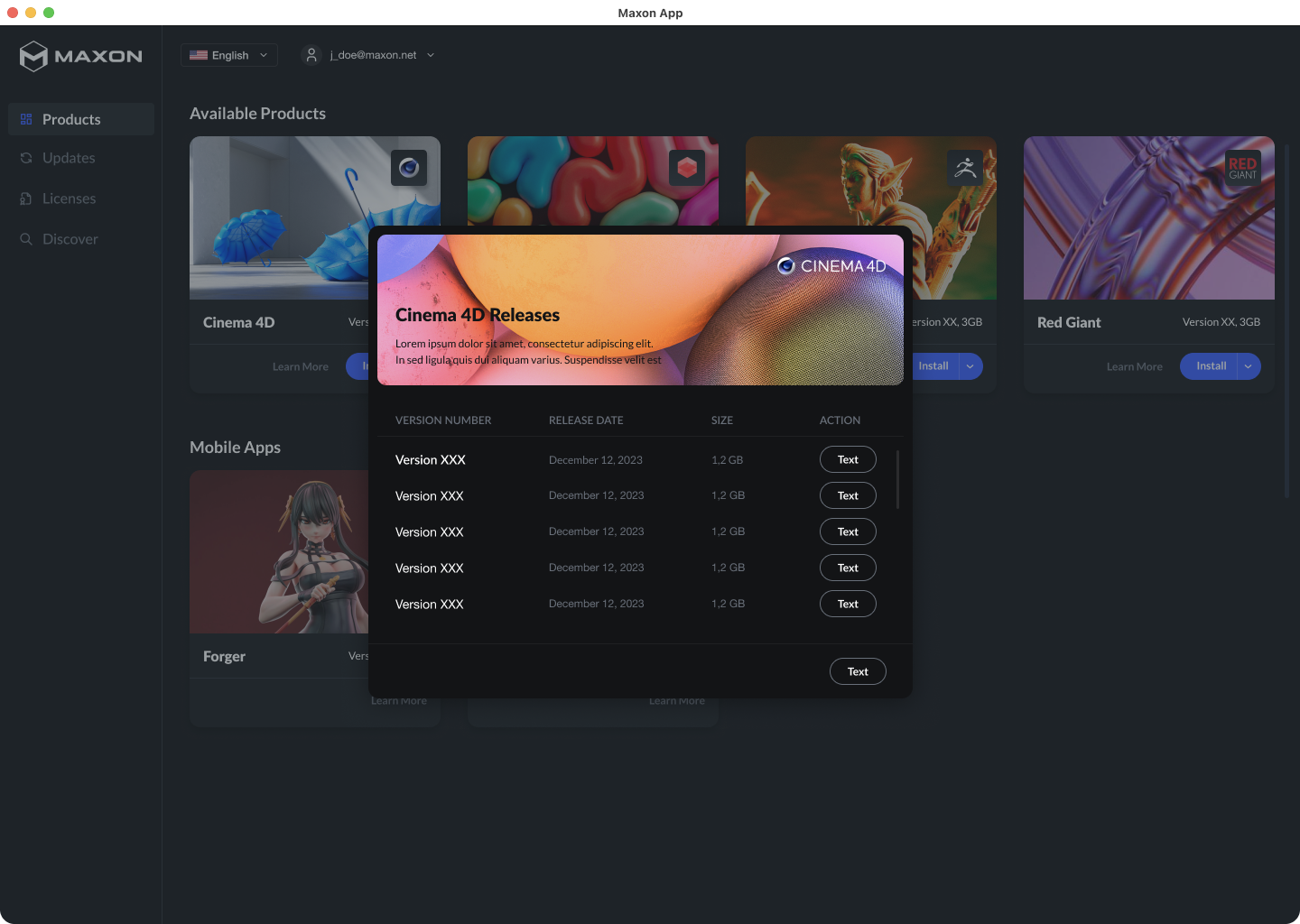Screen dimensions: 1300x924
Task: Click the Red Giant product name
Action: (x=1069, y=322)
